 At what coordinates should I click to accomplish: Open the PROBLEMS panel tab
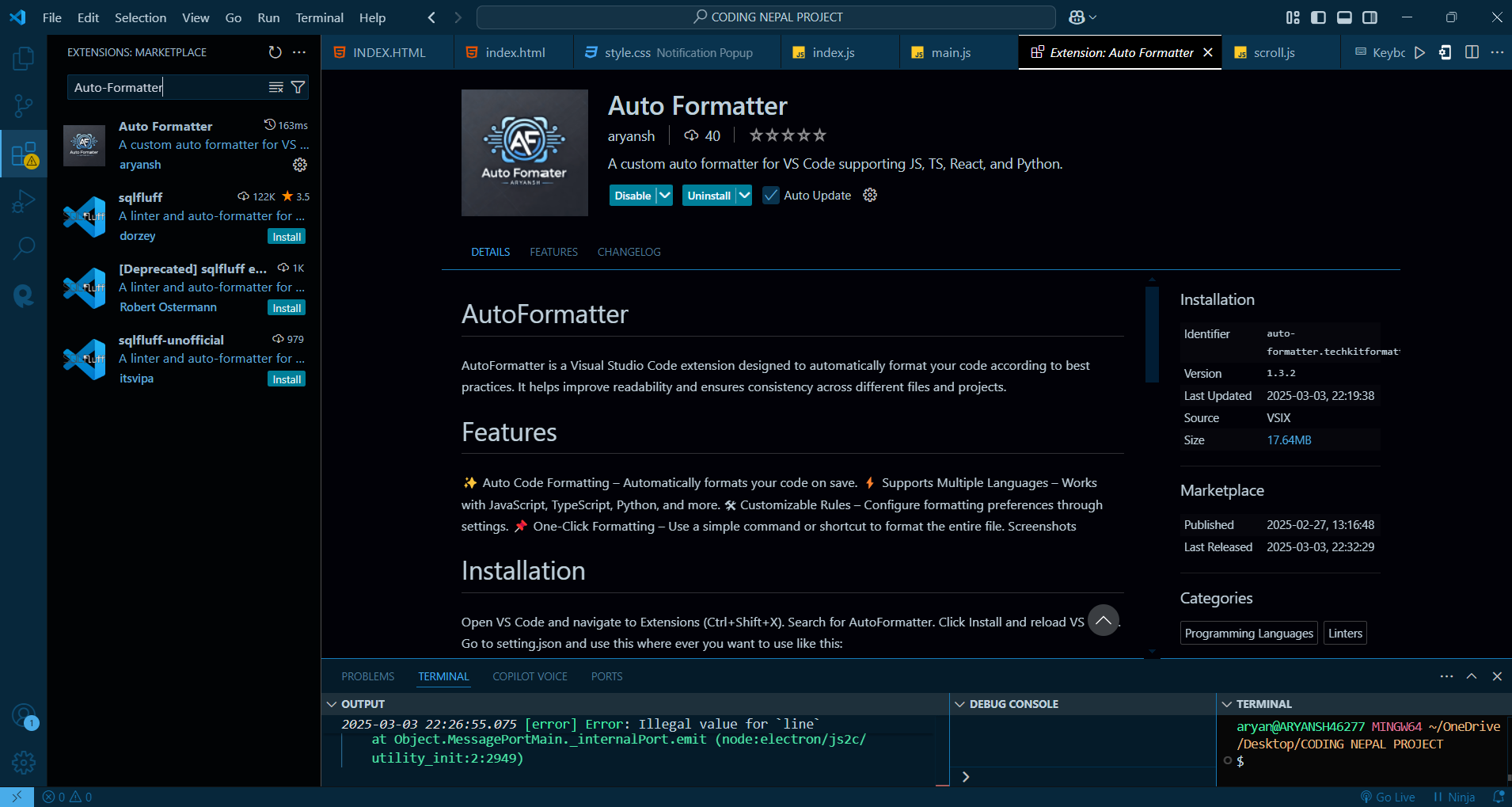click(x=368, y=676)
